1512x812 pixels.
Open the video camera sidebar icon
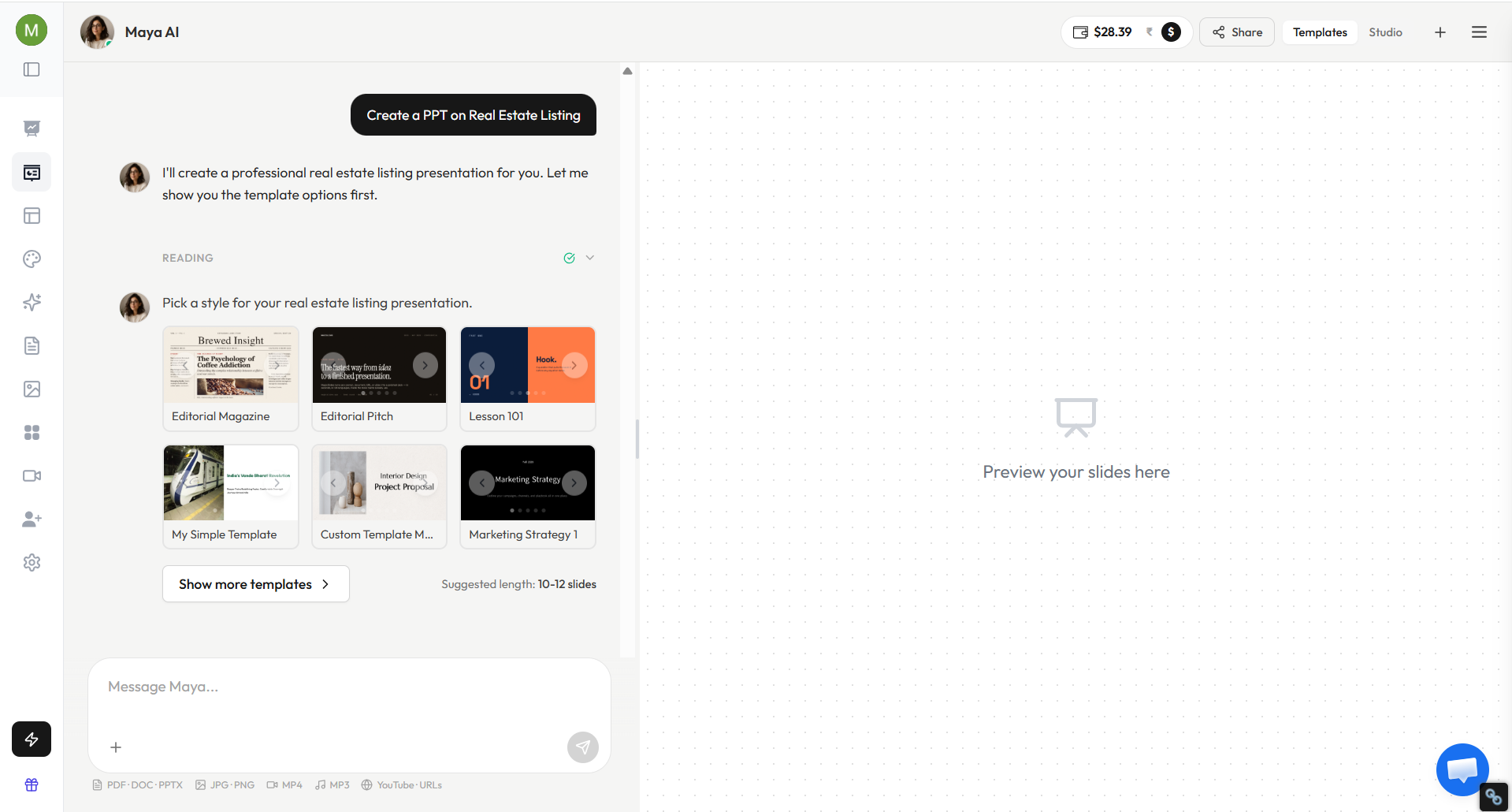pos(32,475)
